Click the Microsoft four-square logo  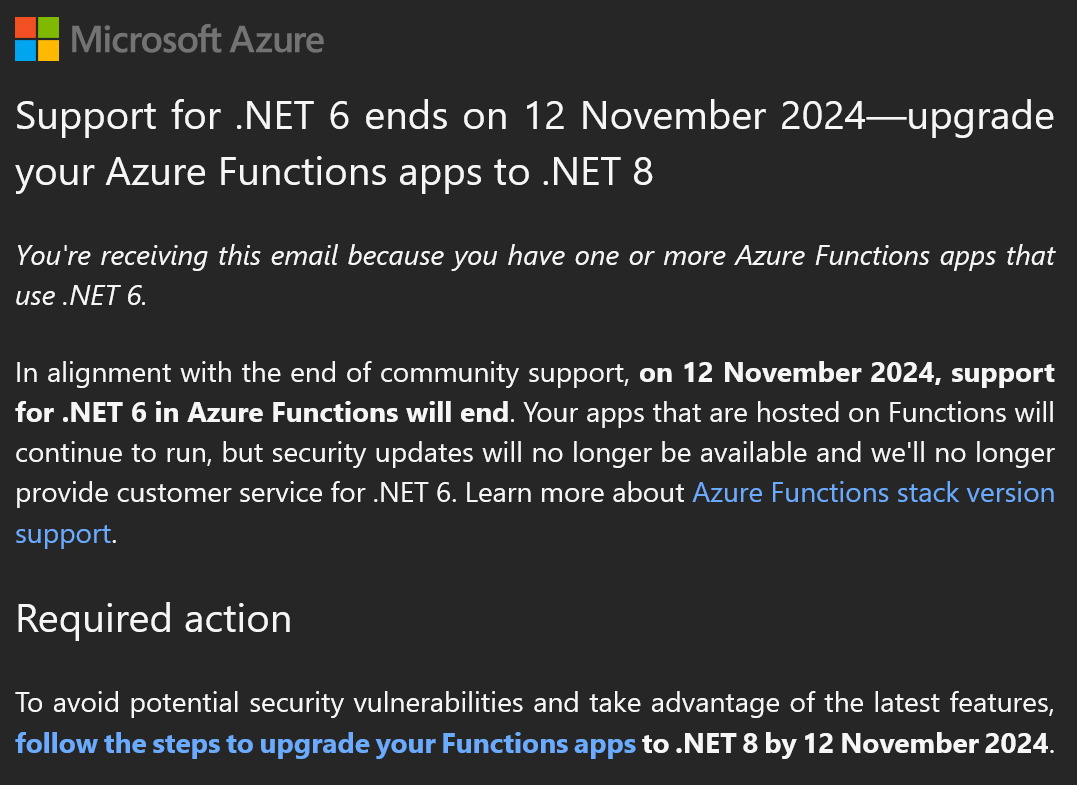pos(37,39)
